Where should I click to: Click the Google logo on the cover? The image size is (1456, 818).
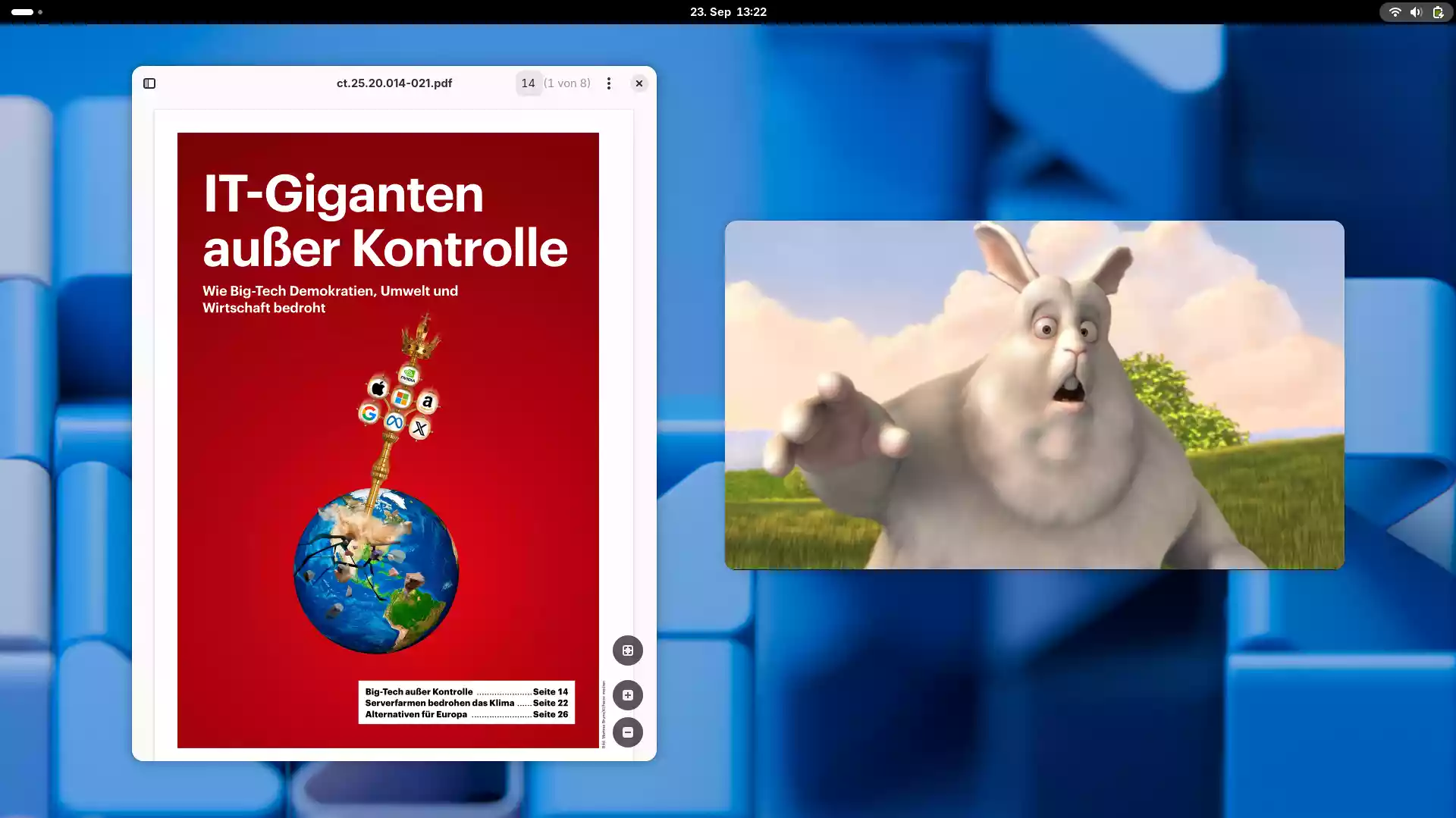coord(369,413)
